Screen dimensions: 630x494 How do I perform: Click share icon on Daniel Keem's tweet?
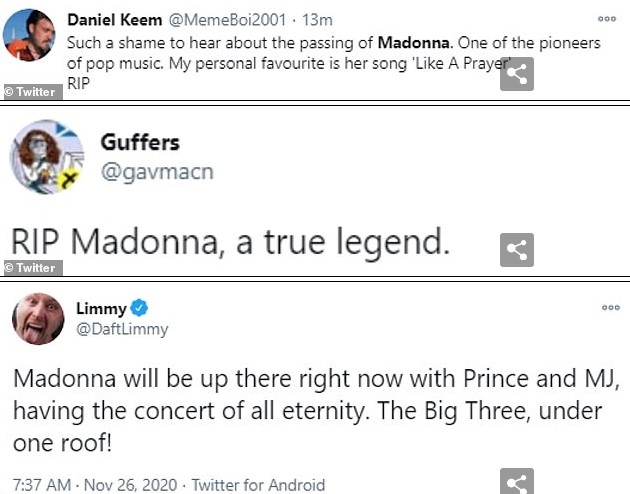[x=517, y=75]
